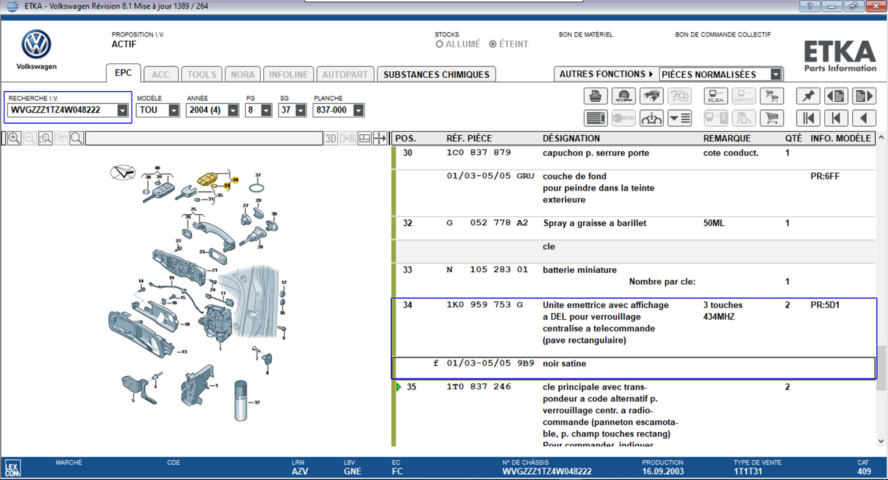The height and width of the screenshot is (480, 888).
Task: Click the skip back bar-arrow icon
Action: [836, 118]
